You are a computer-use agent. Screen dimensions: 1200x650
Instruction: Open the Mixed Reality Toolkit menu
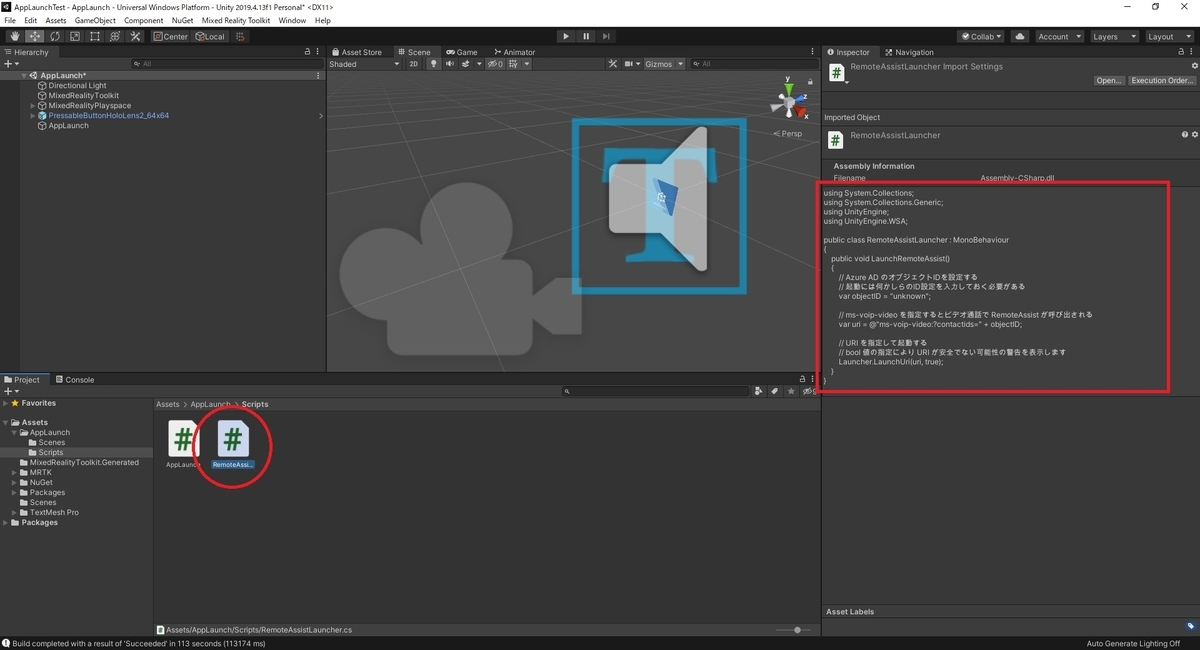(x=235, y=20)
